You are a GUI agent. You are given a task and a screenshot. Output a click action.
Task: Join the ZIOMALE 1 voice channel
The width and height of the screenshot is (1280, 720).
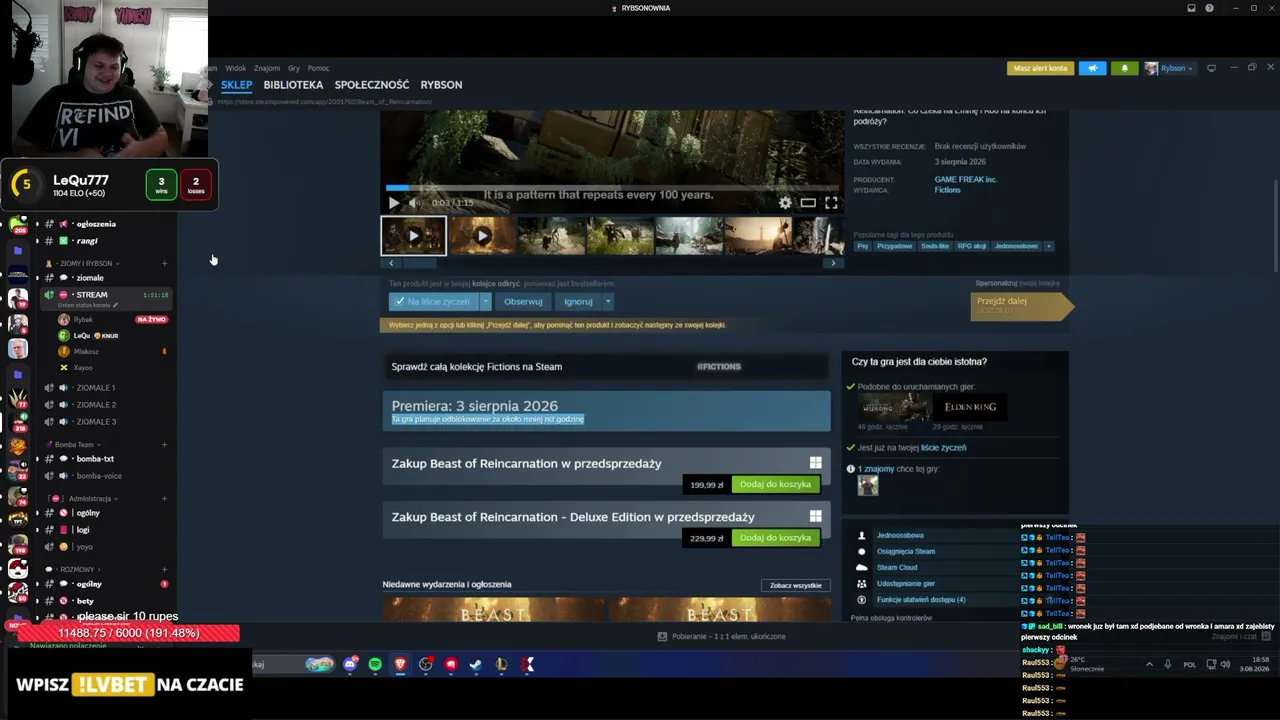(96, 388)
